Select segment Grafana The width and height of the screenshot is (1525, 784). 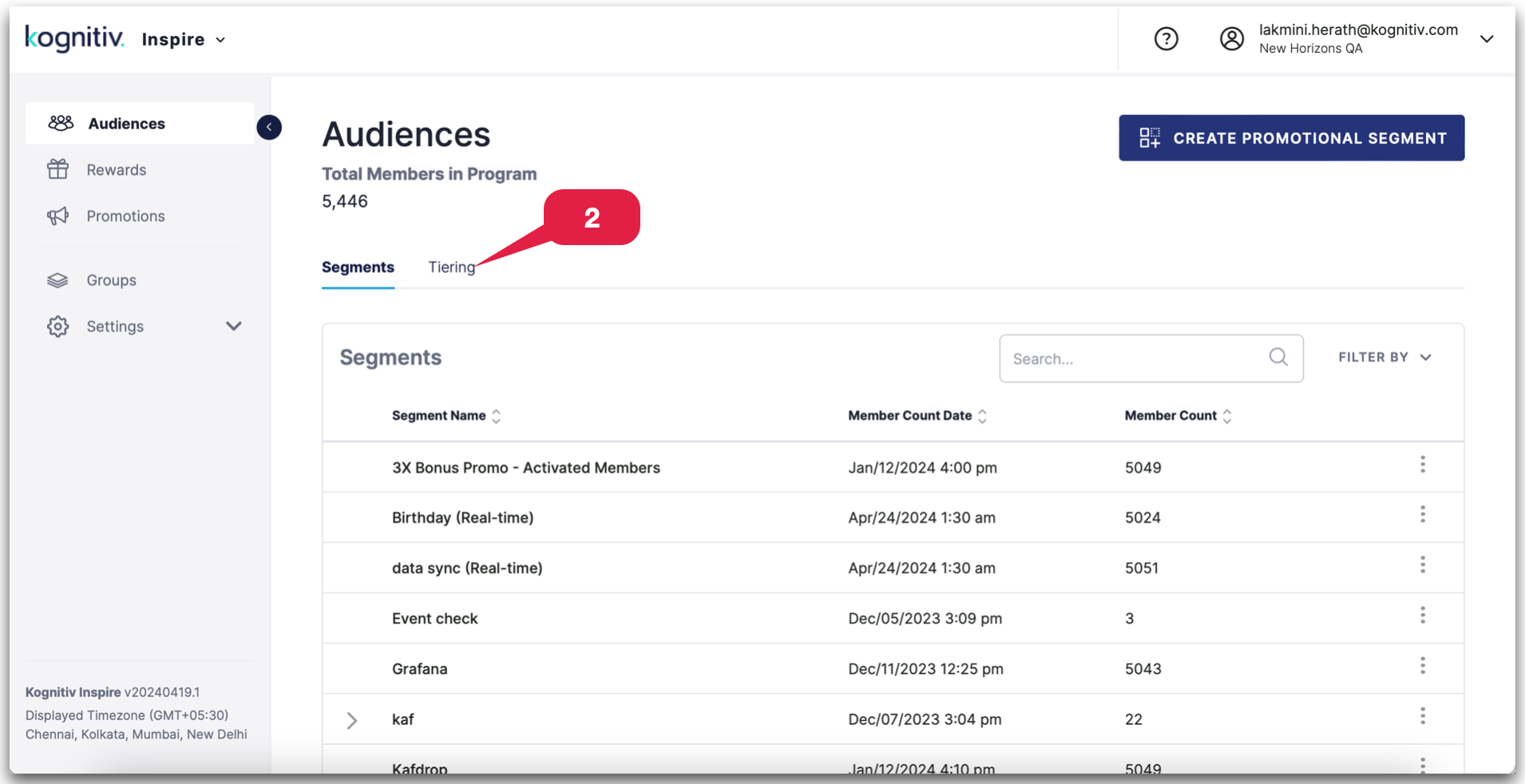pos(419,669)
